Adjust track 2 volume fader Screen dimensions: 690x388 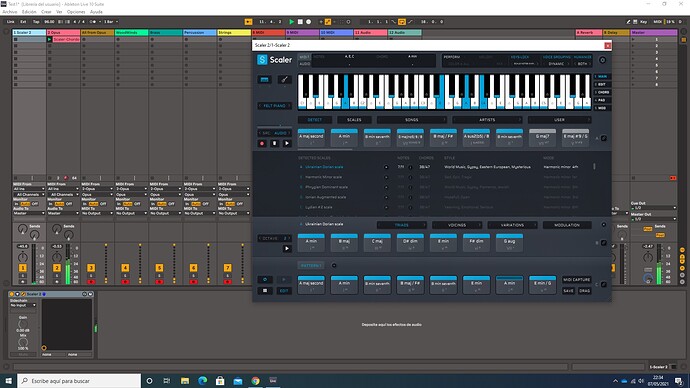click(x=68, y=264)
